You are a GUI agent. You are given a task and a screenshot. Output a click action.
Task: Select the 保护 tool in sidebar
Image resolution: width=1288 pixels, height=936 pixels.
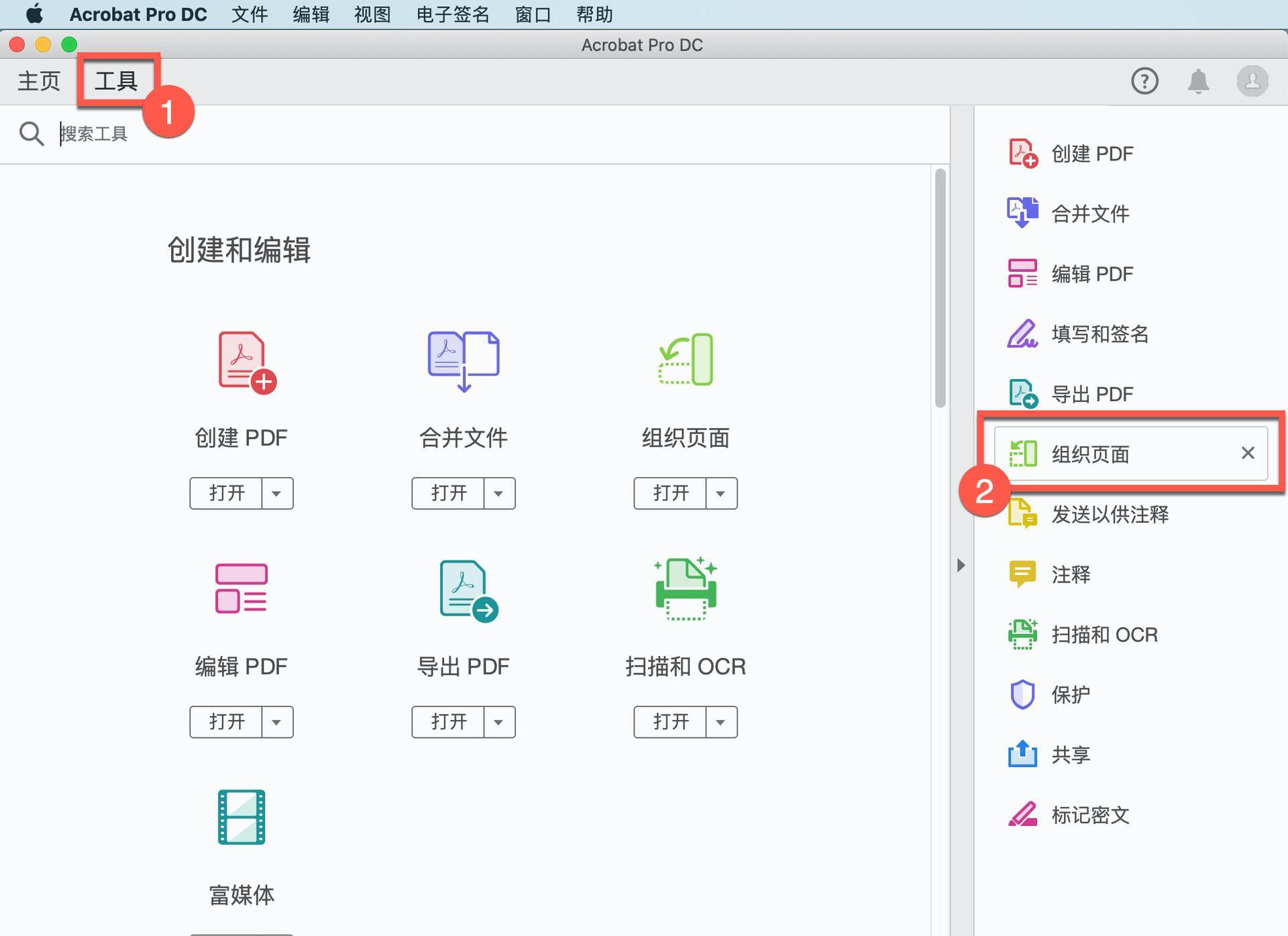click(1071, 694)
